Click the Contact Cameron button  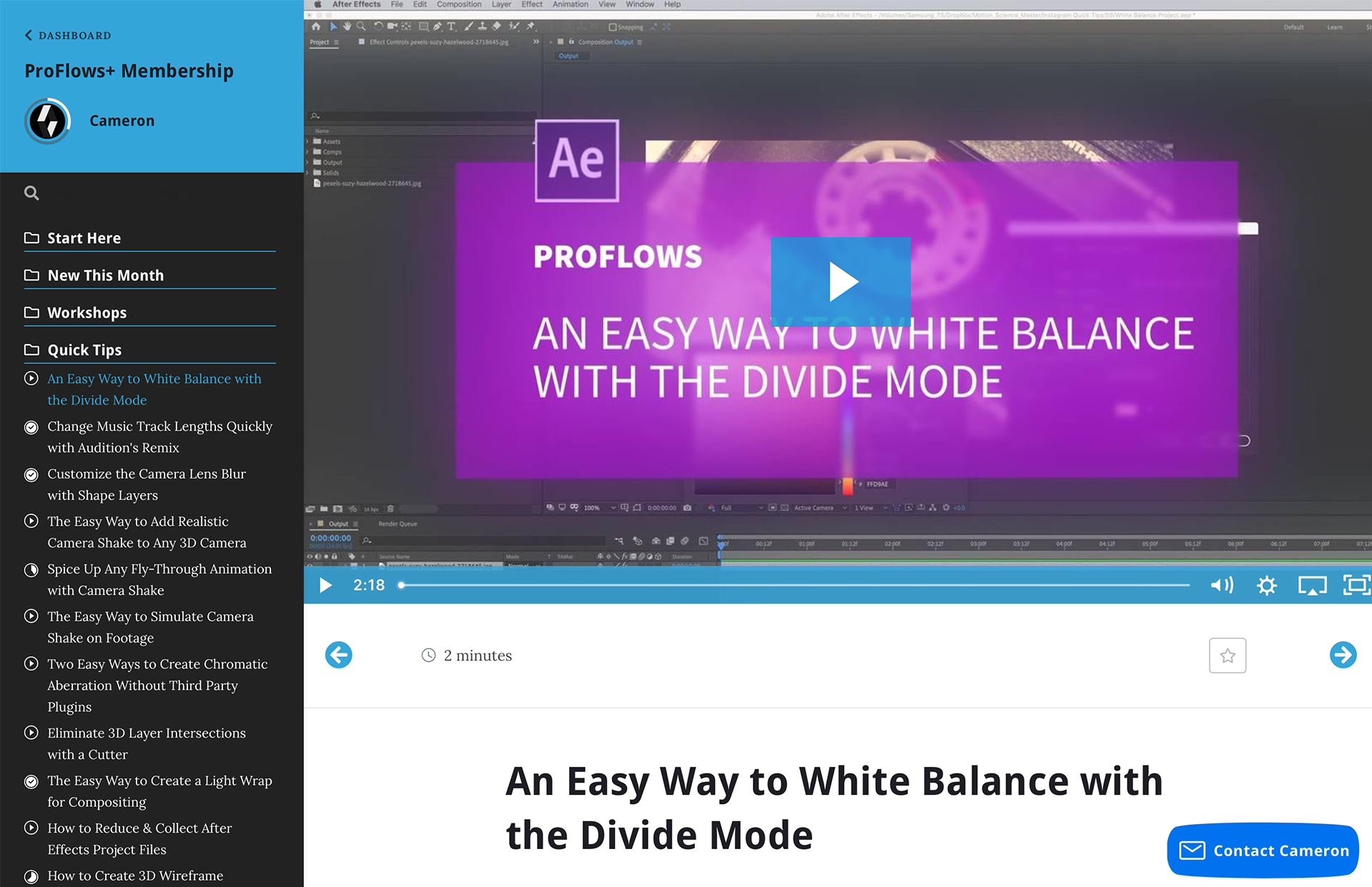(x=1263, y=851)
